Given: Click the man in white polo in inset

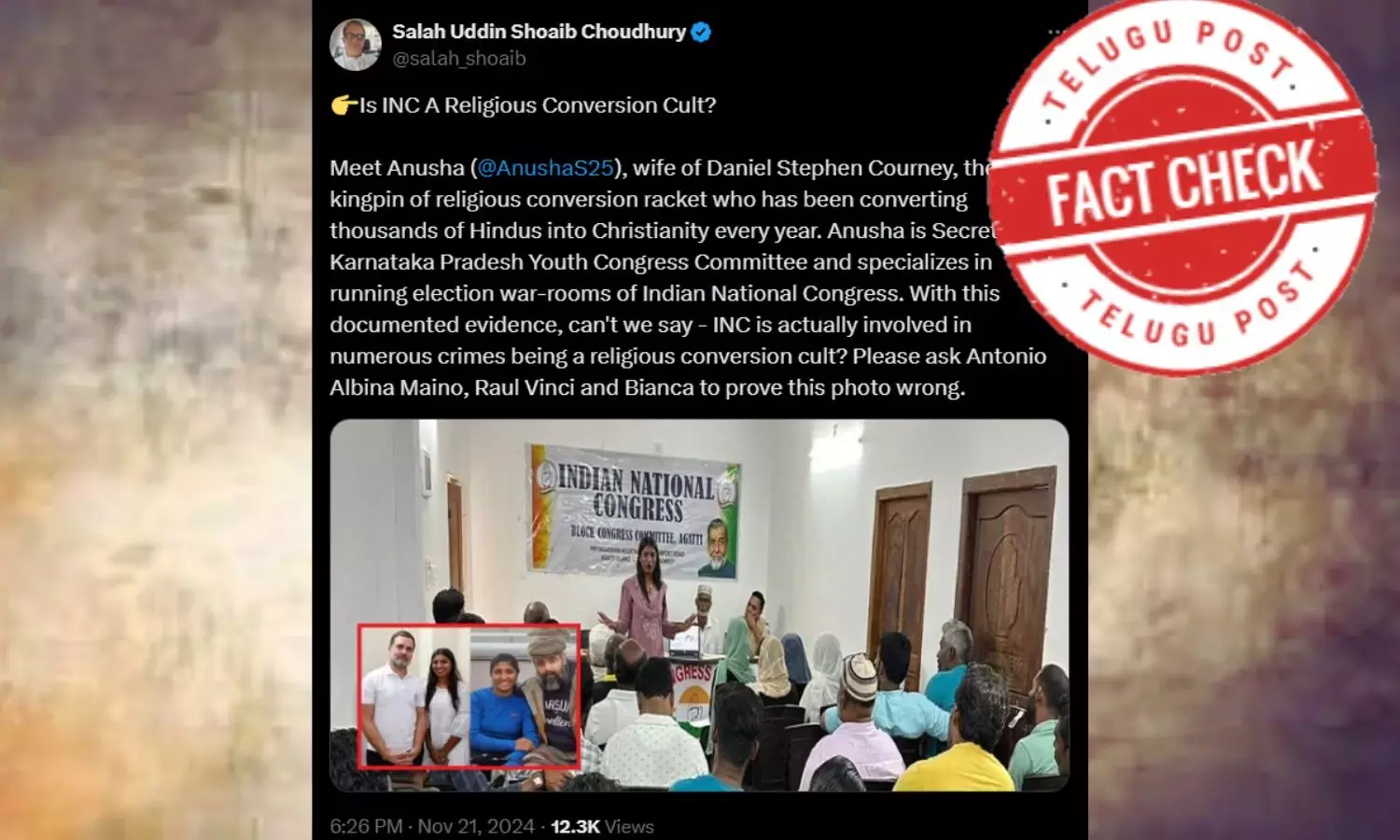Looking at the screenshot, I should 393,698.
